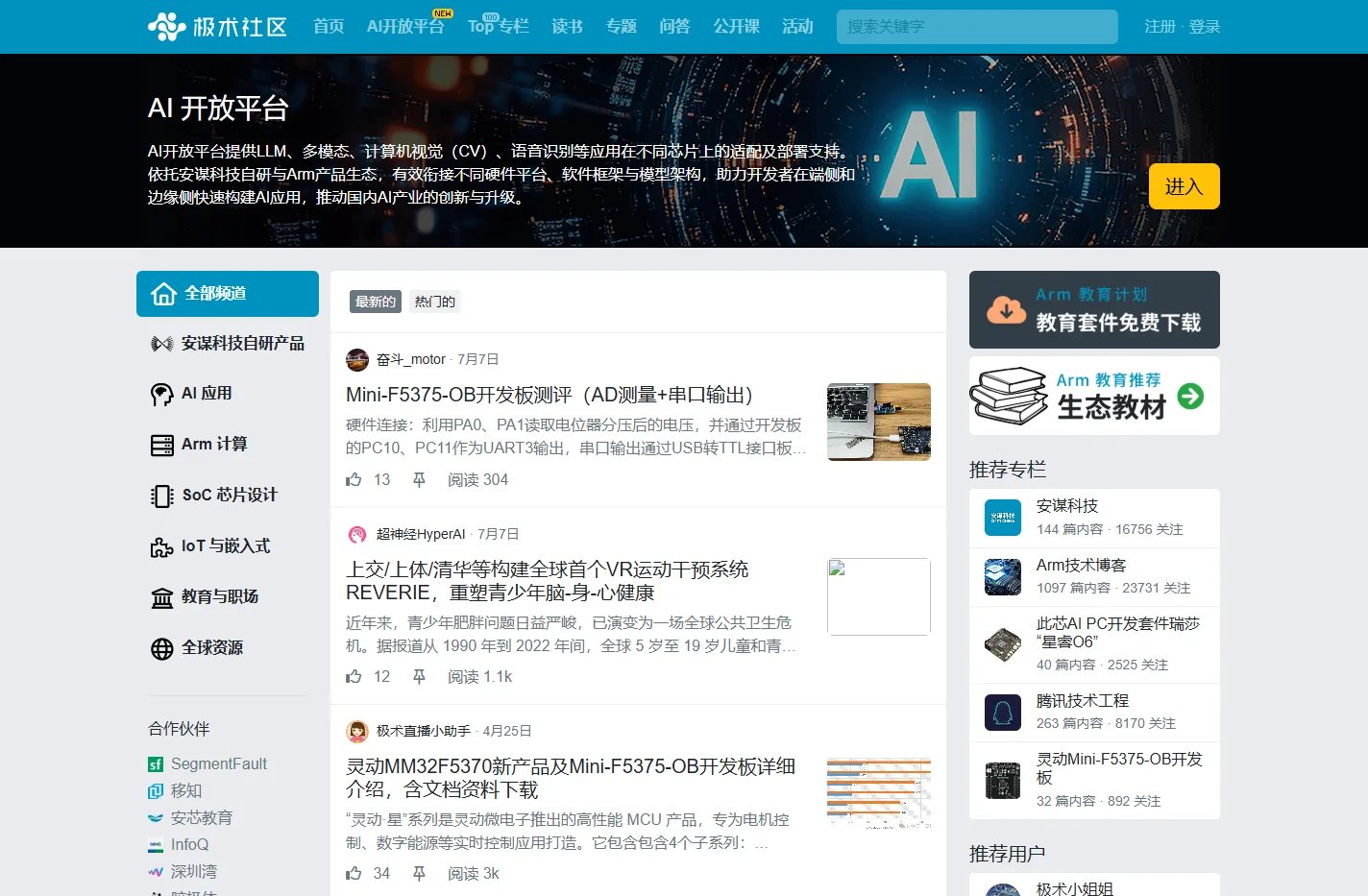
Task: Open the Mini-F5375-OB开发板测评 thumbnail
Action: 879,422
